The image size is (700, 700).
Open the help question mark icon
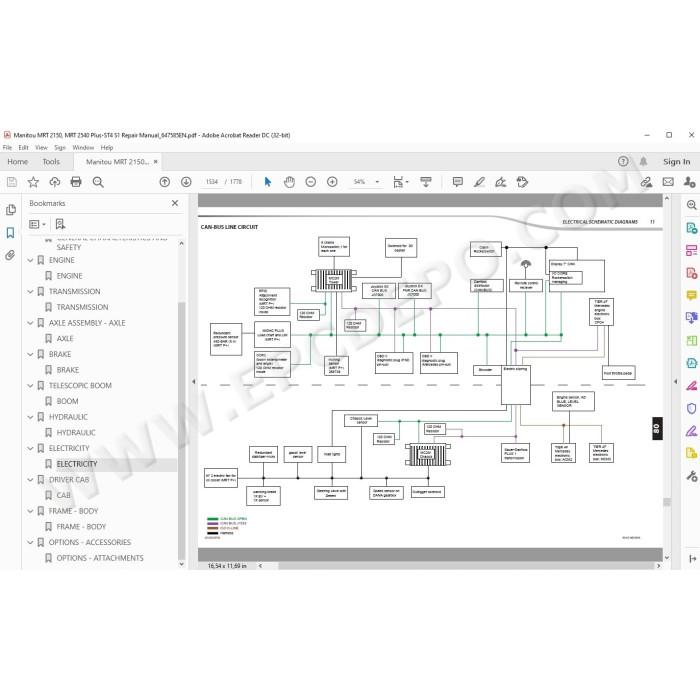623,162
